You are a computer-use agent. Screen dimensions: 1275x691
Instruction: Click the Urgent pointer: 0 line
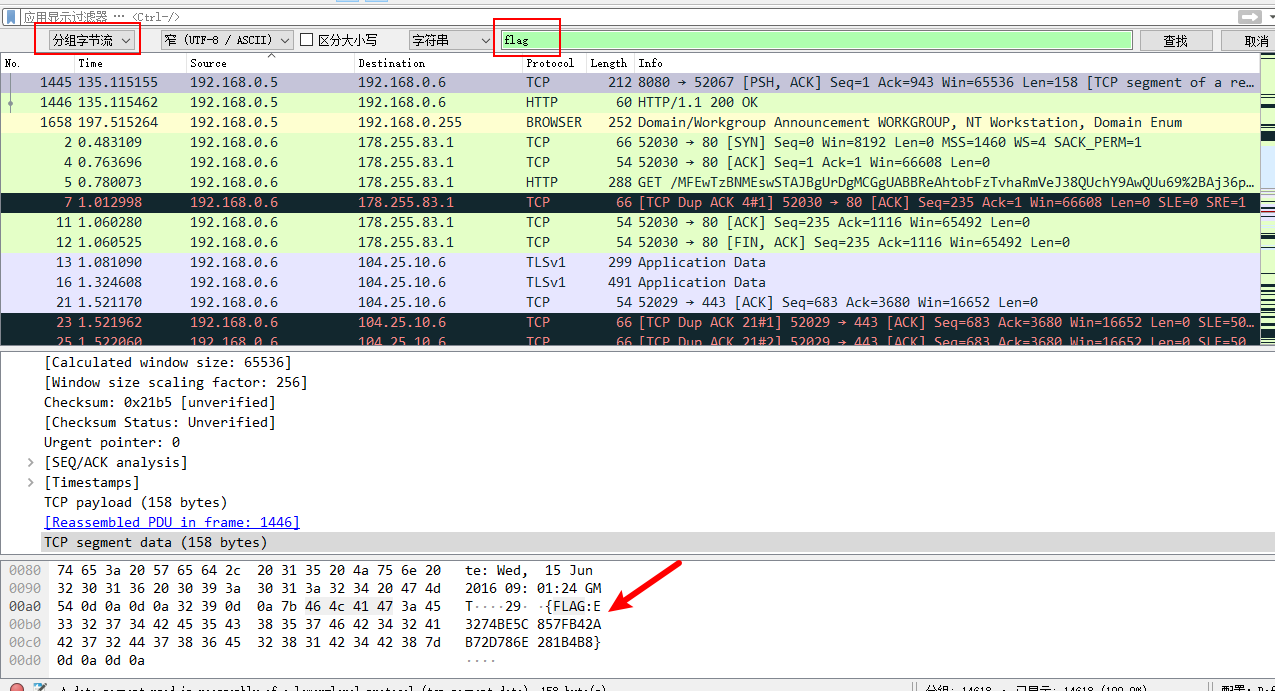click(x=112, y=442)
